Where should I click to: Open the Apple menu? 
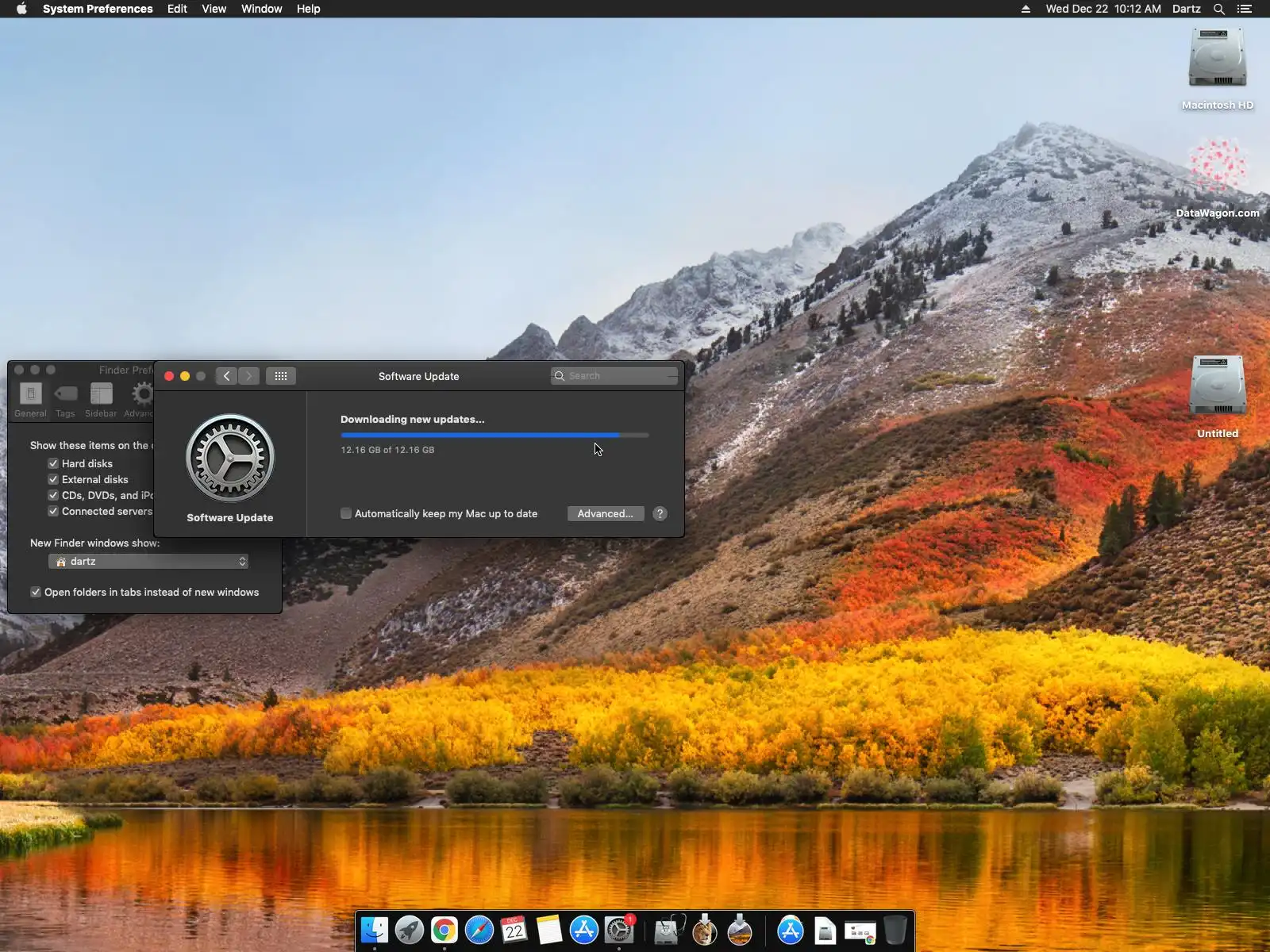point(21,9)
